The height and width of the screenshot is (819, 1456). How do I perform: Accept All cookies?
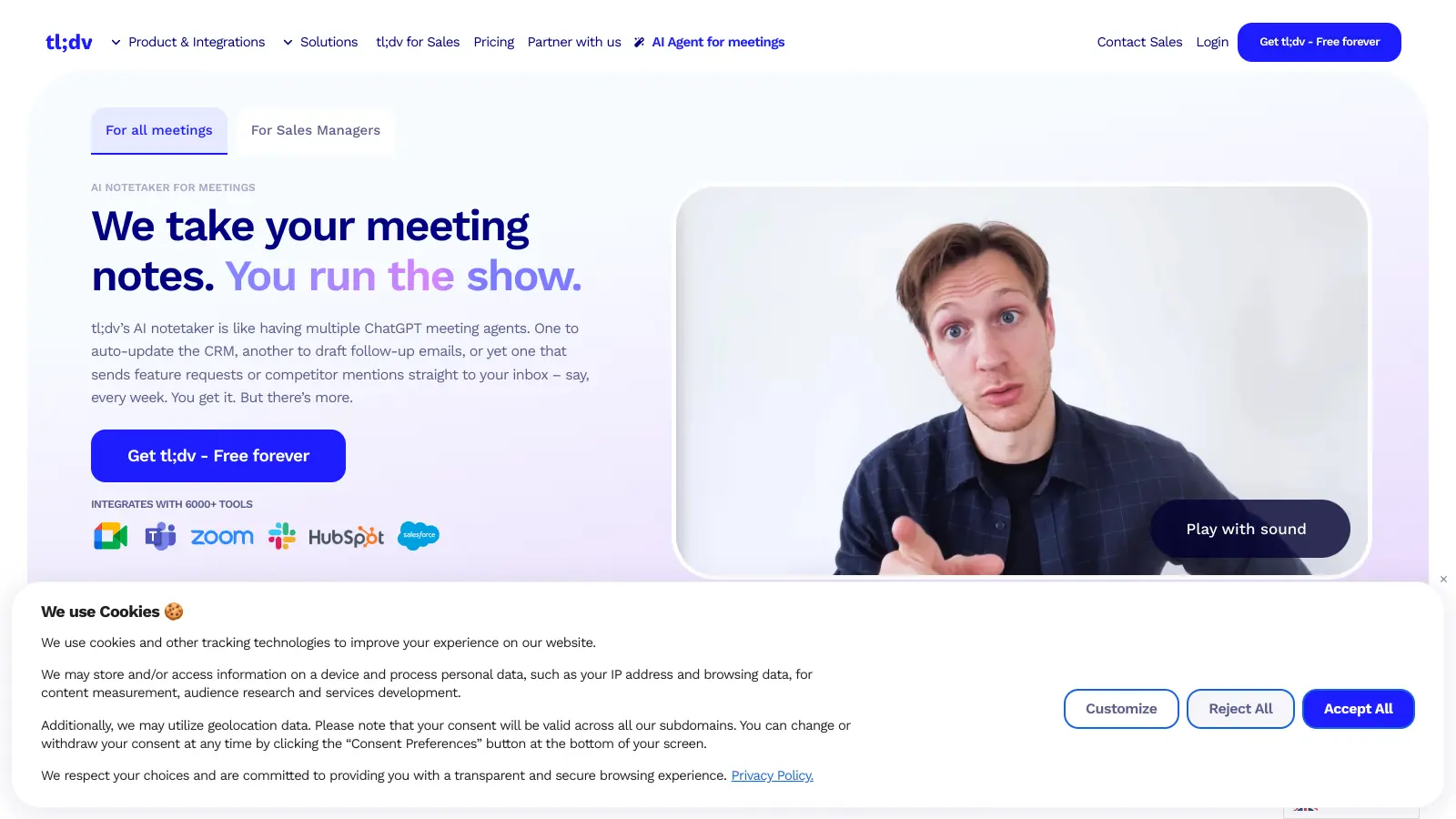[1358, 709]
